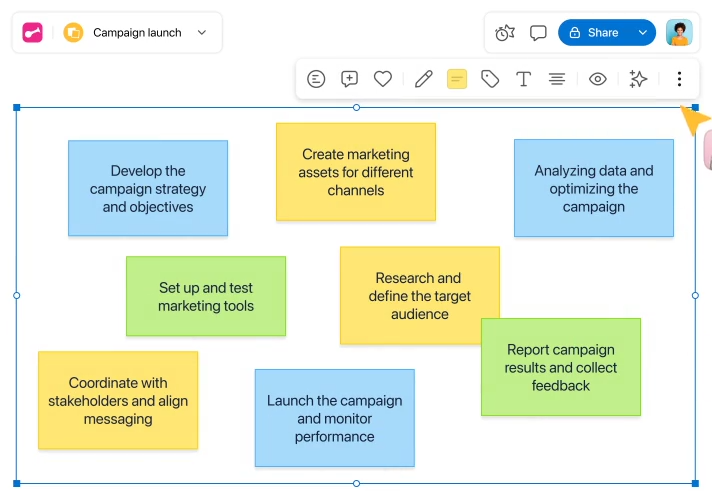Expand the Campaign launch board dropdown

coord(202,33)
